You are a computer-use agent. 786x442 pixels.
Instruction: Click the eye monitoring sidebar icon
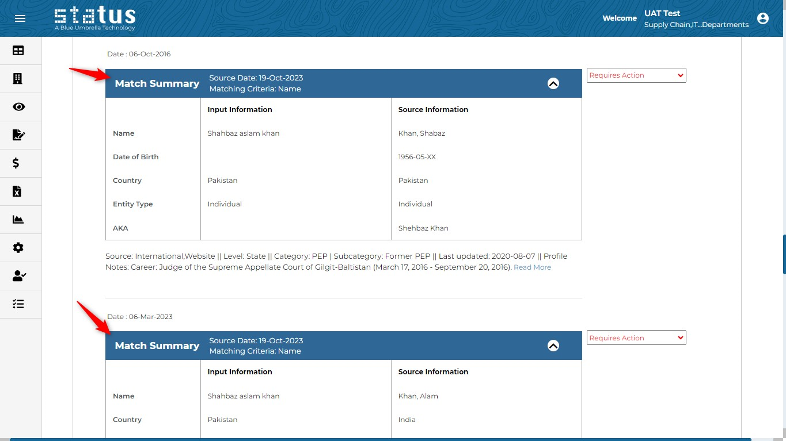18,106
